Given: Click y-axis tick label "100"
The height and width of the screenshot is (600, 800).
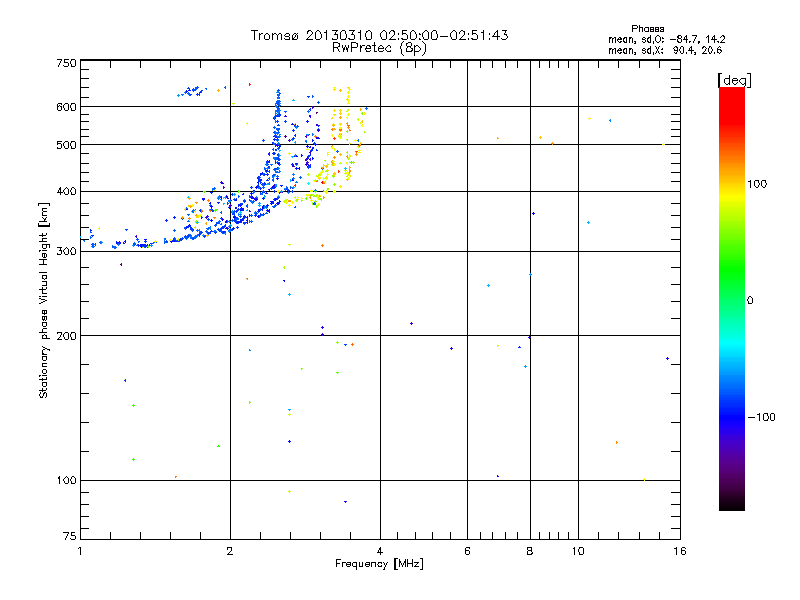Looking at the screenshot, I should 67,481.
